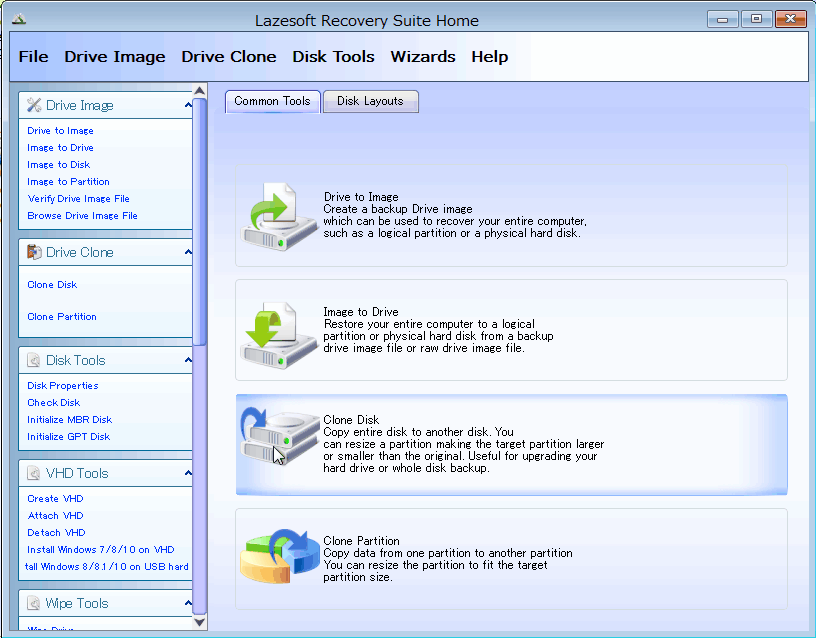This screenshot has height=638, width=816.
Task: Click the Clone Disk card description text
Action: tap(464, 444)
